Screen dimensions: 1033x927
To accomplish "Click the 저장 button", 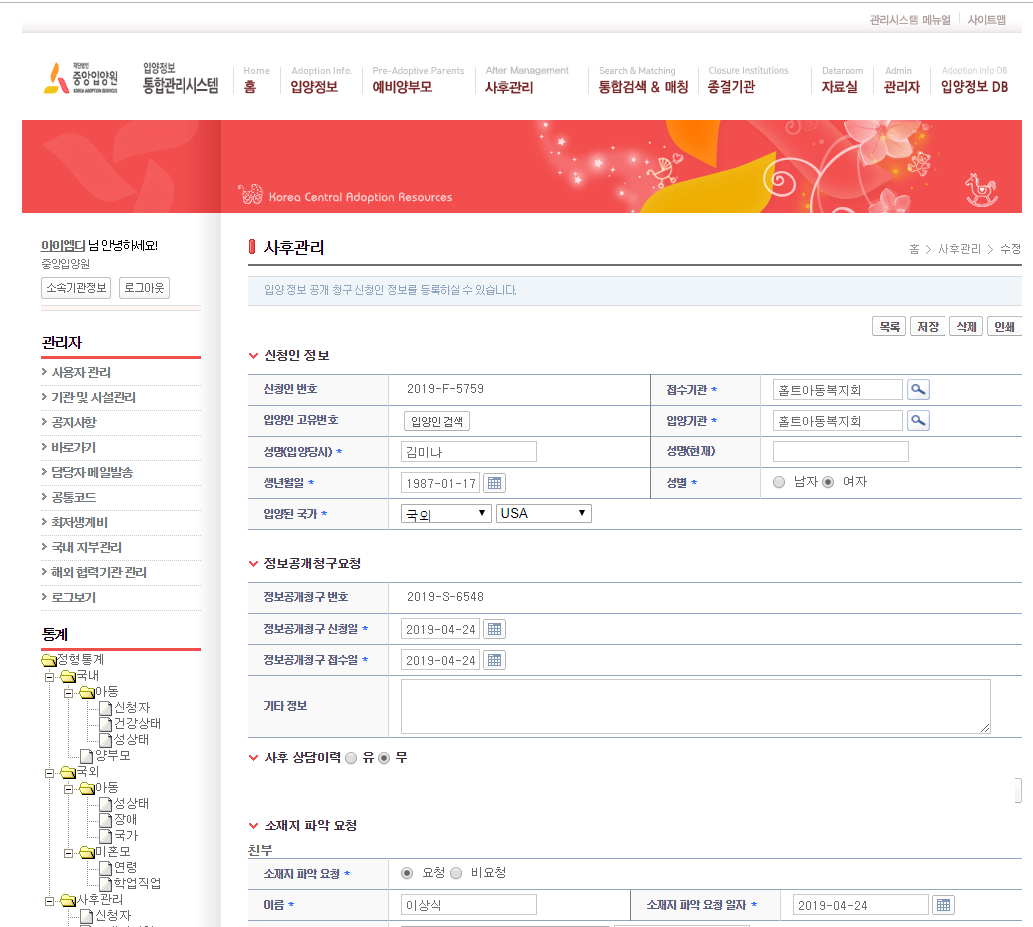I will point(927,327).
